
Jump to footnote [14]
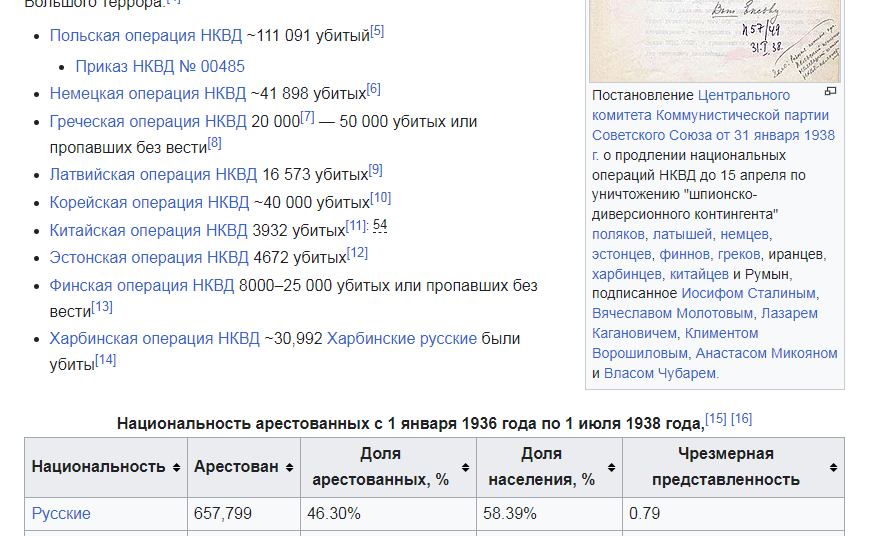[105, 361]
